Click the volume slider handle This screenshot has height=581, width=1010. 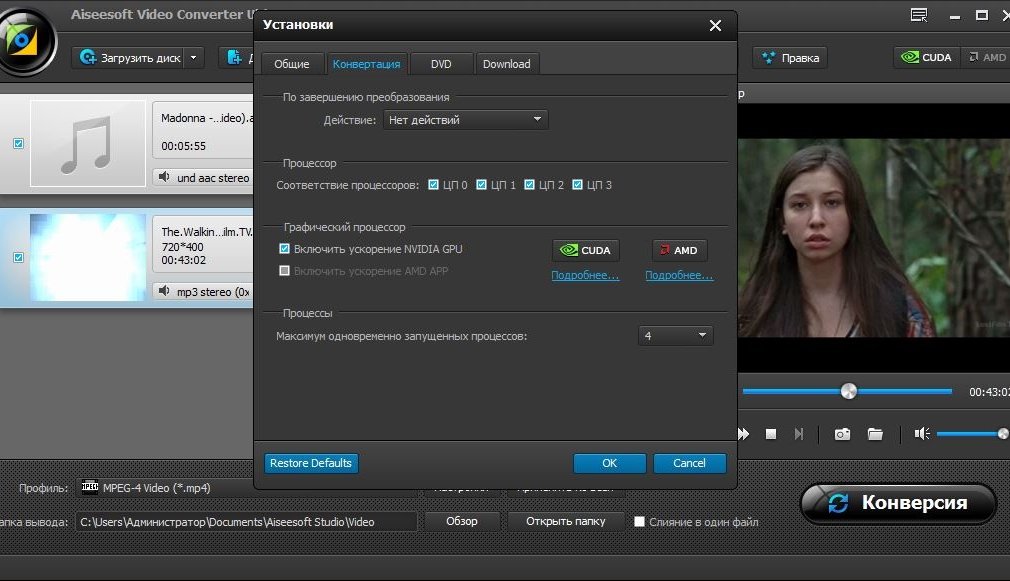click(x=1003, y=433)
